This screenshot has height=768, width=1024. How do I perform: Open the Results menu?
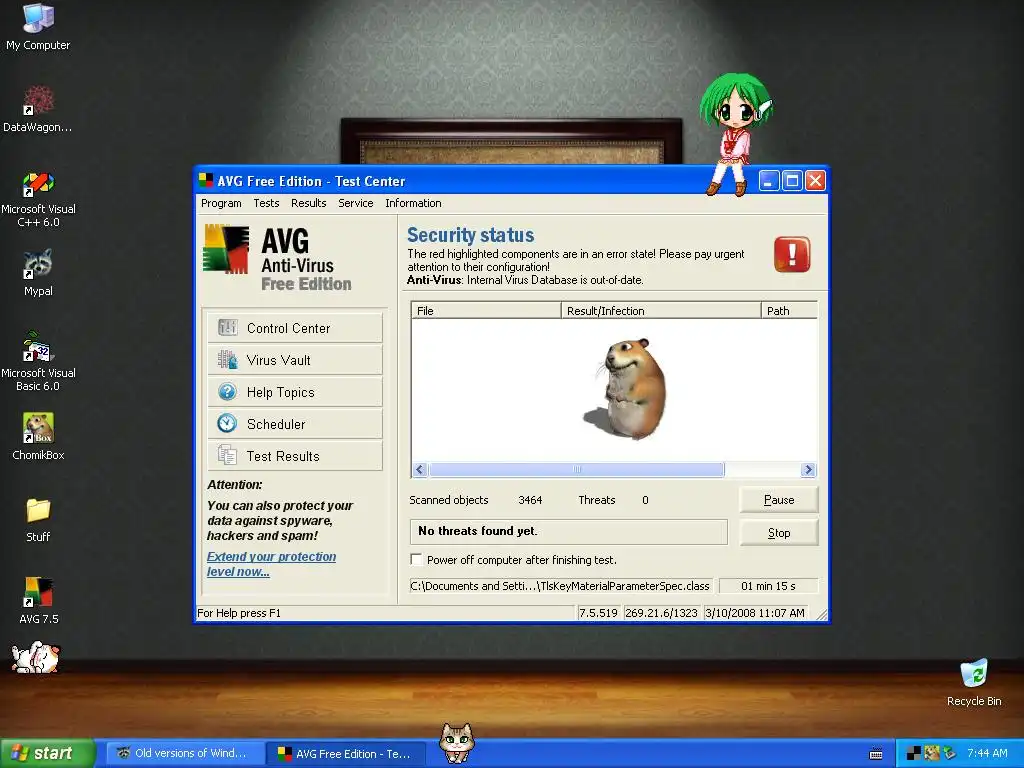tap(308, 203)
